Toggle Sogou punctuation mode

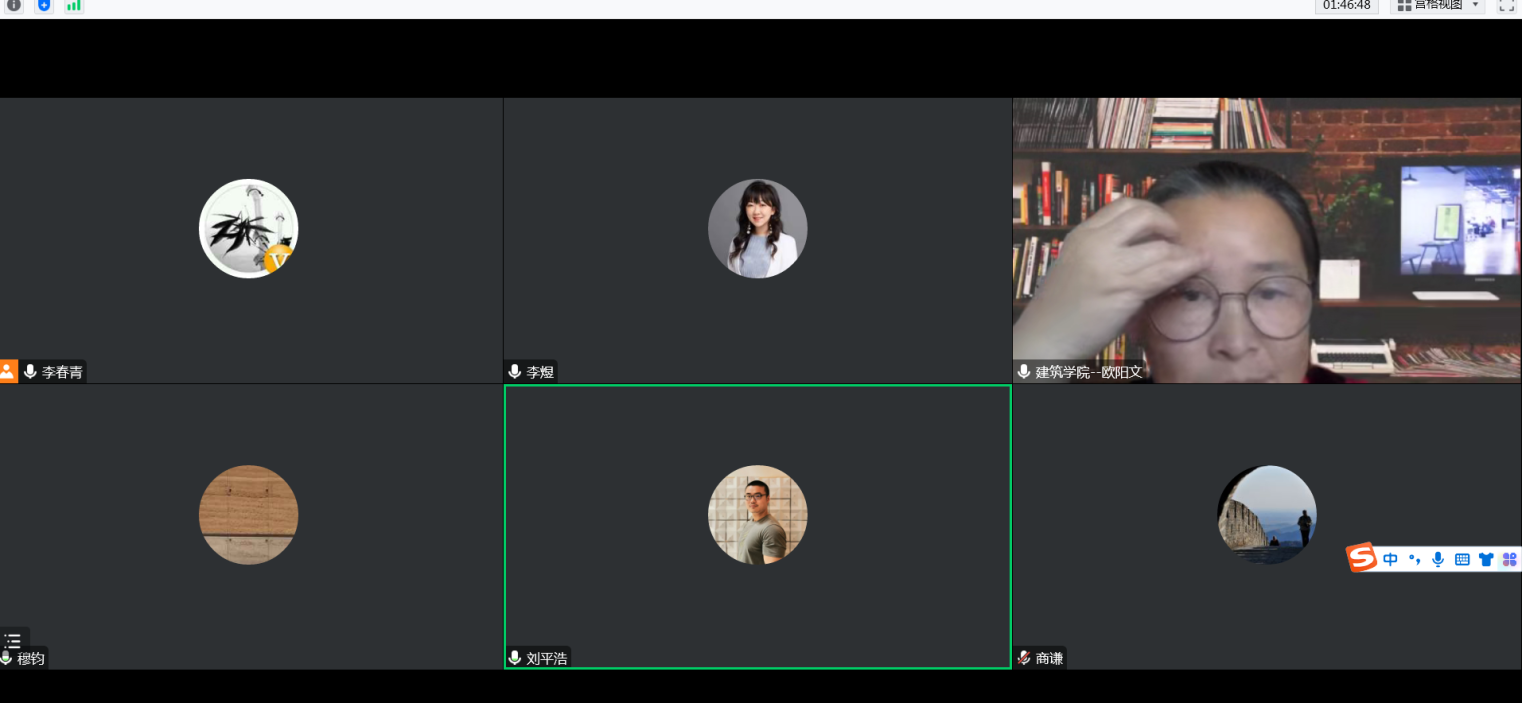pyautogui.click(x=1414, y=559)
